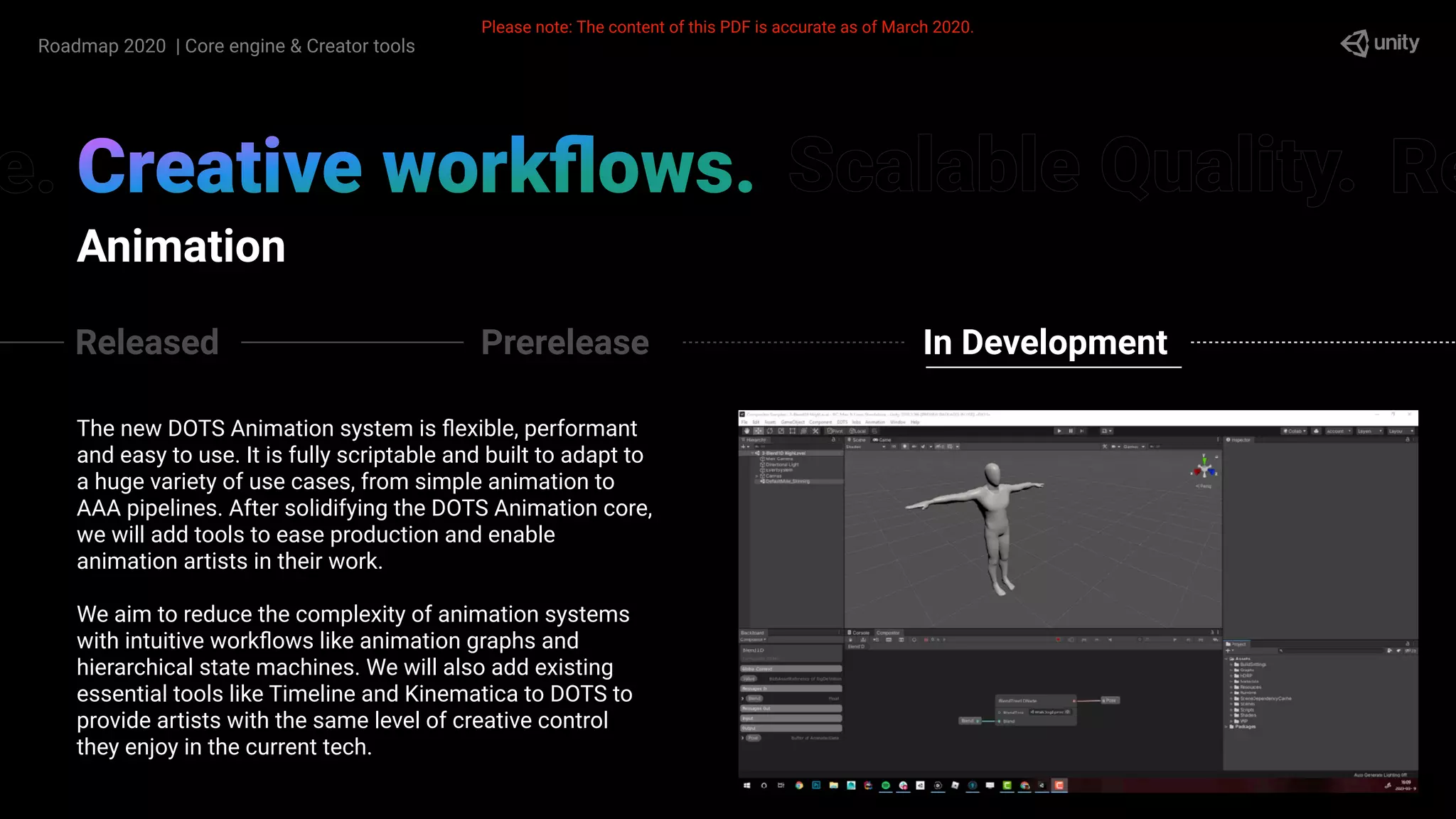Open Cortana search circle on taskbar

click(764, 786)
